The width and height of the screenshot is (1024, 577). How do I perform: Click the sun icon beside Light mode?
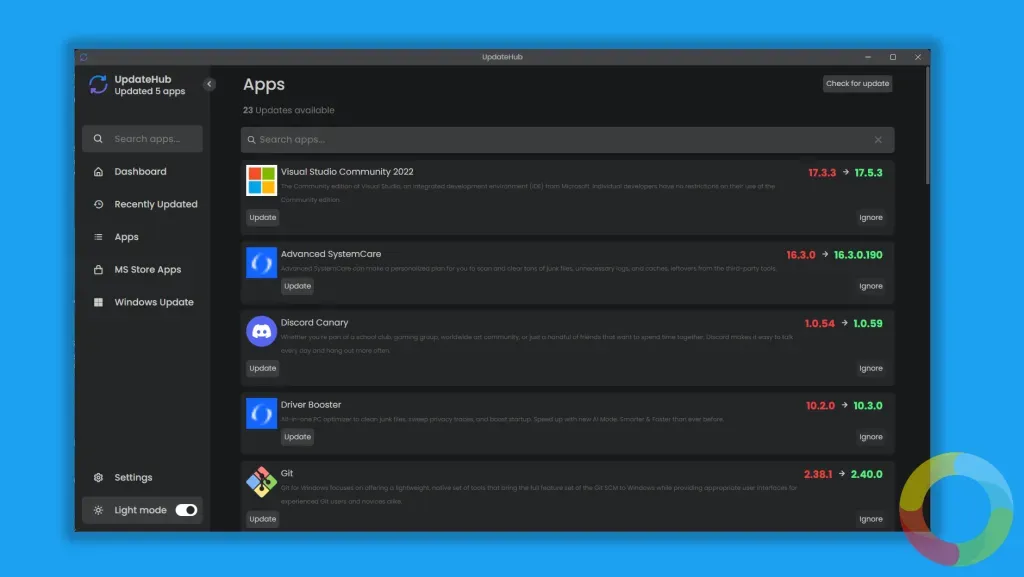click(98, 510)
